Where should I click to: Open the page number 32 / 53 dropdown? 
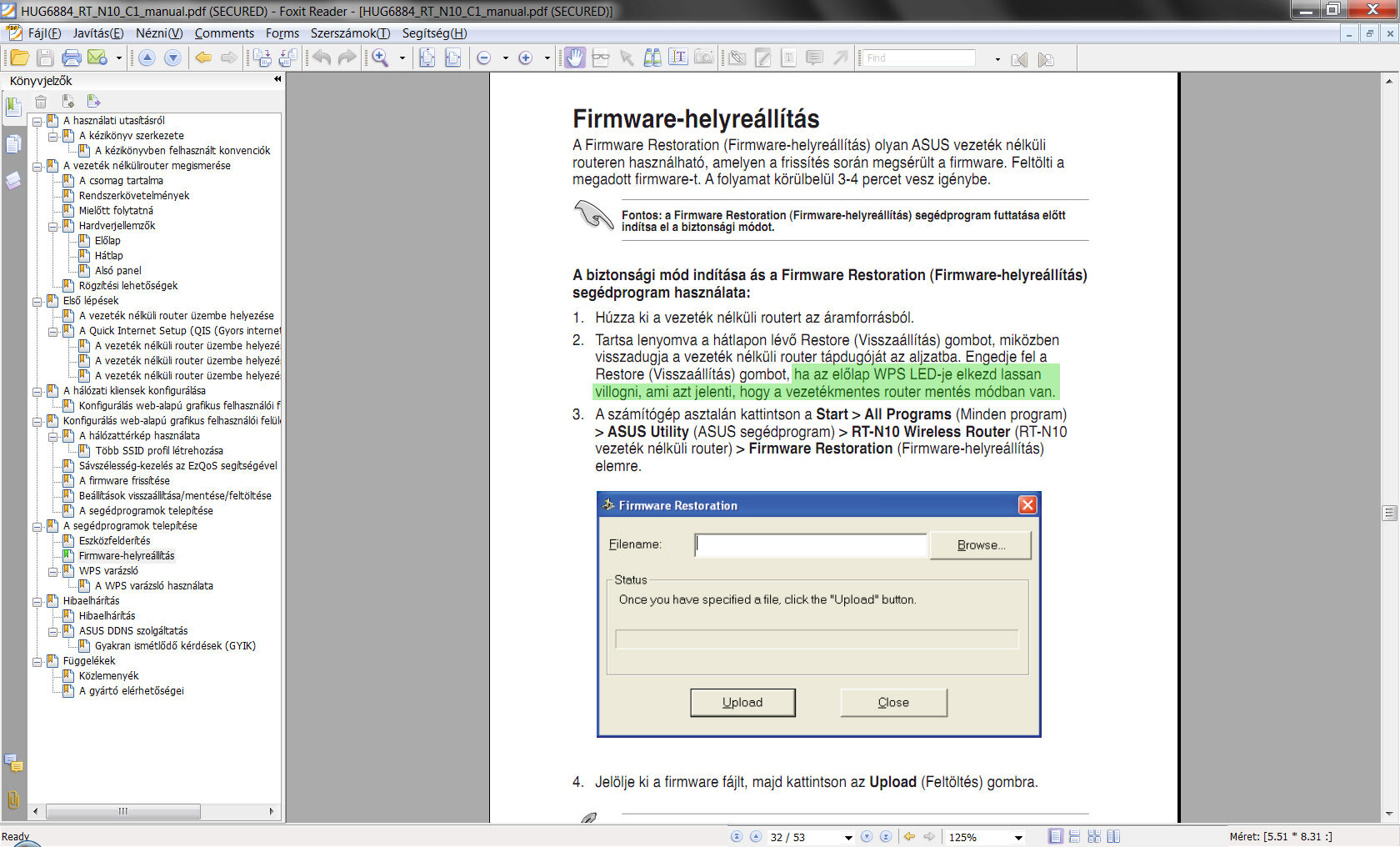(x=848, y=838)
